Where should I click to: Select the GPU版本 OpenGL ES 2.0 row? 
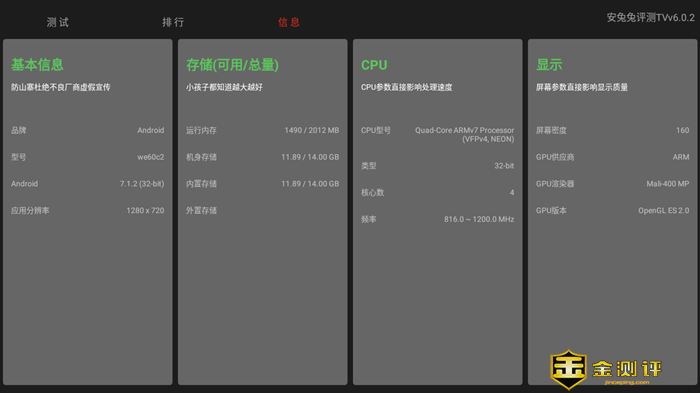[x=612, y=210]
